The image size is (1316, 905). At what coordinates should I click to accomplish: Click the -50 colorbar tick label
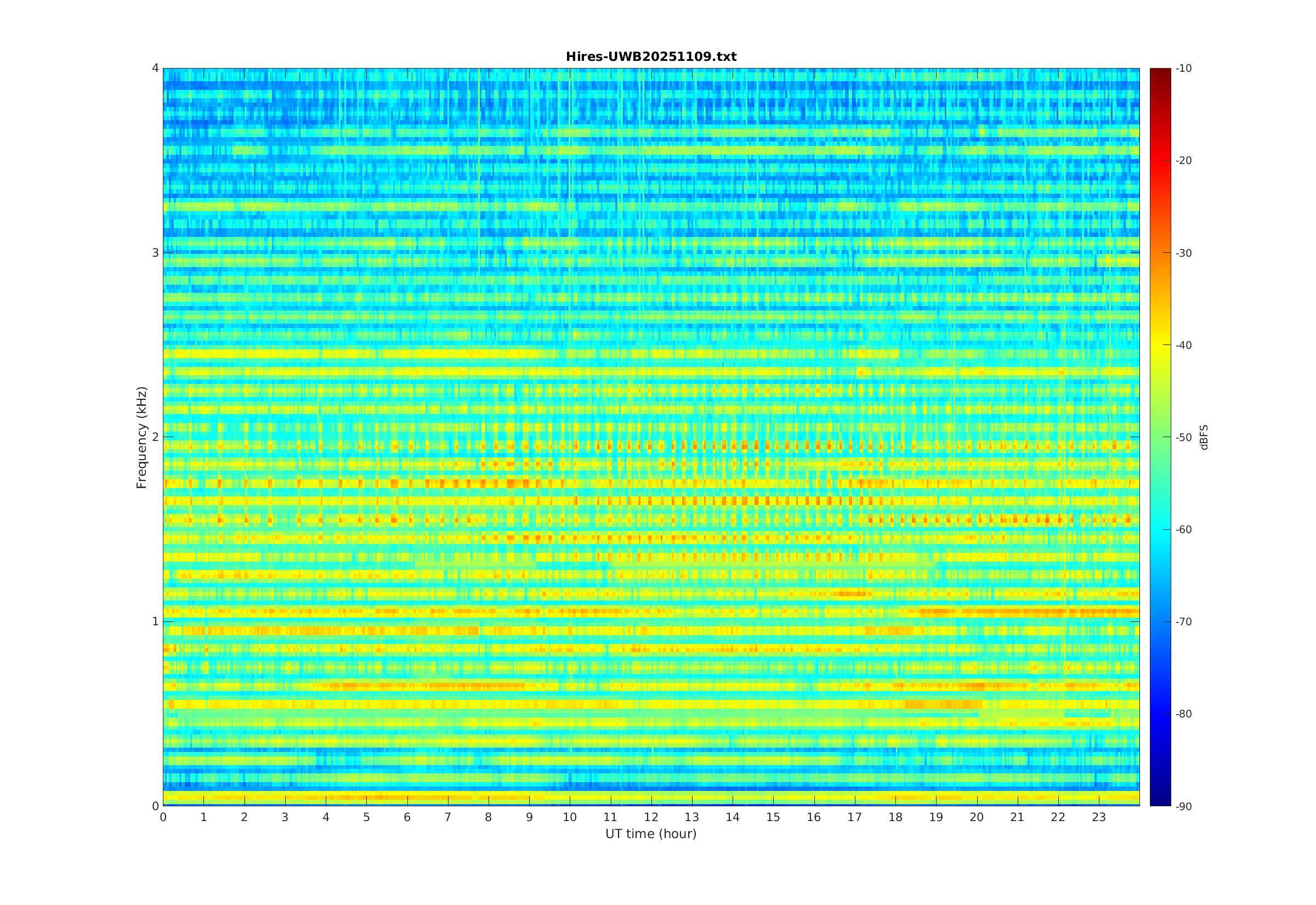[1183, 437]
